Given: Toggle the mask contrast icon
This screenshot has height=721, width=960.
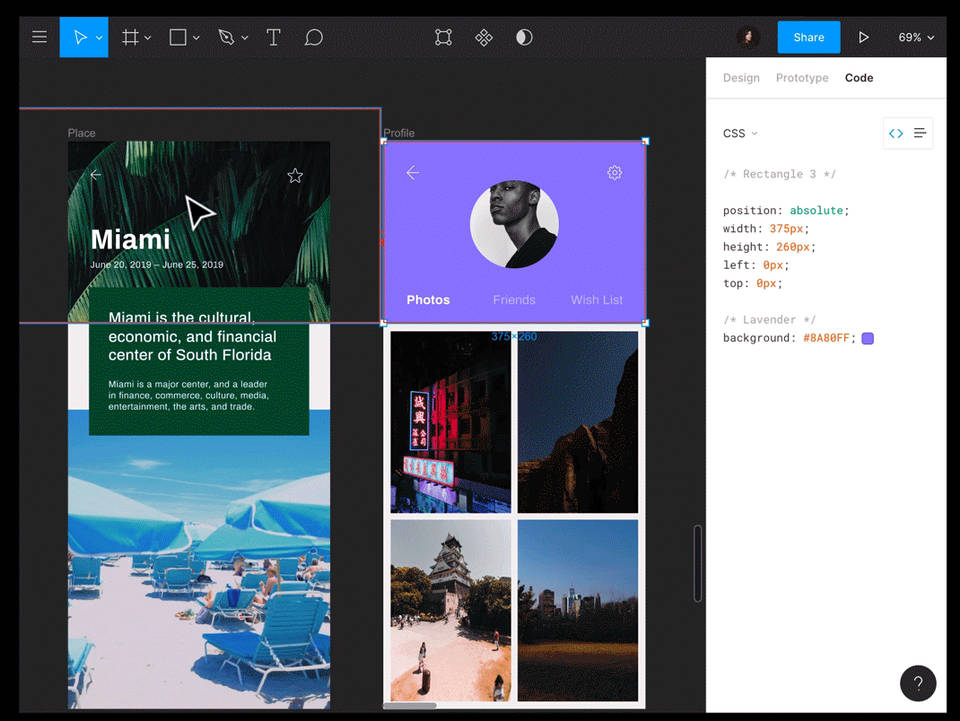Looking at the screenshot, I should [x=524, y=37].
